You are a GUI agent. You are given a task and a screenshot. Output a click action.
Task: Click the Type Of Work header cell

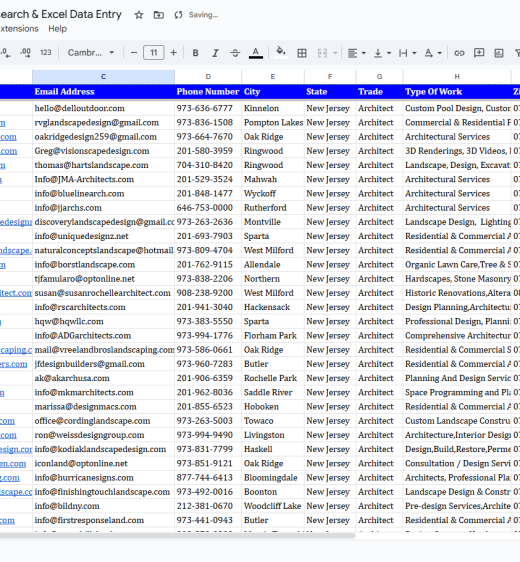pos(457,92)
